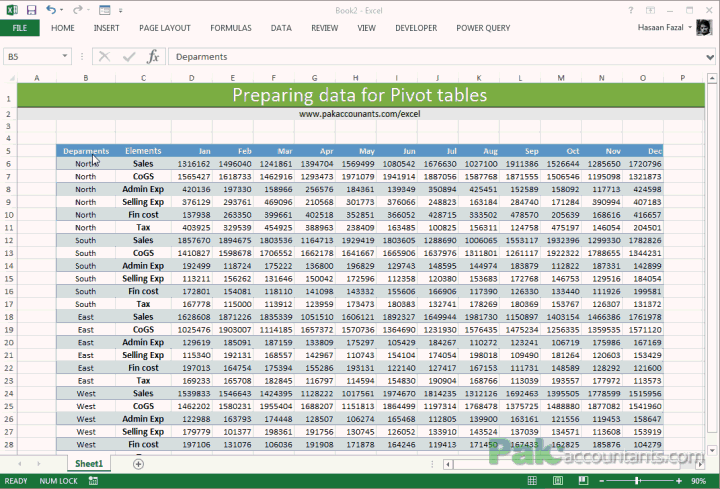The image size is (720, 489).
Task: Click the Insert Function fx icon
Action: tap(153, 56)
